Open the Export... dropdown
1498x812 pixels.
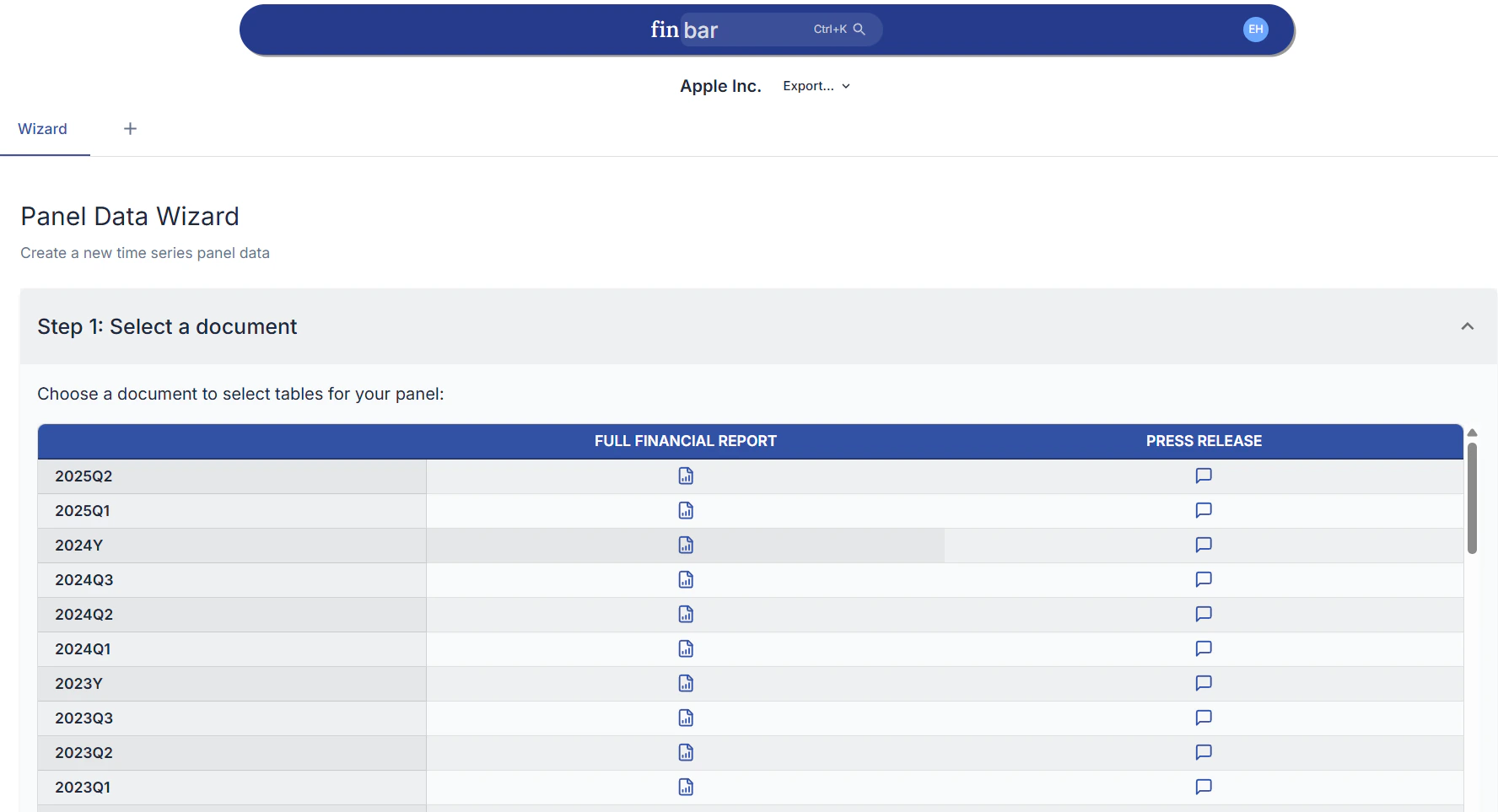(816, 86)
